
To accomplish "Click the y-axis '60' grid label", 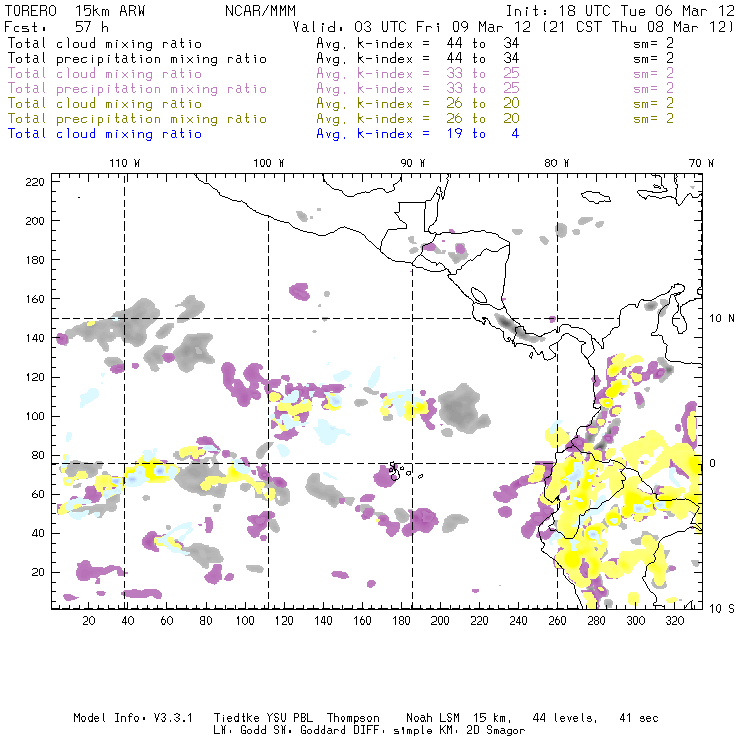I will pos(38,494).
